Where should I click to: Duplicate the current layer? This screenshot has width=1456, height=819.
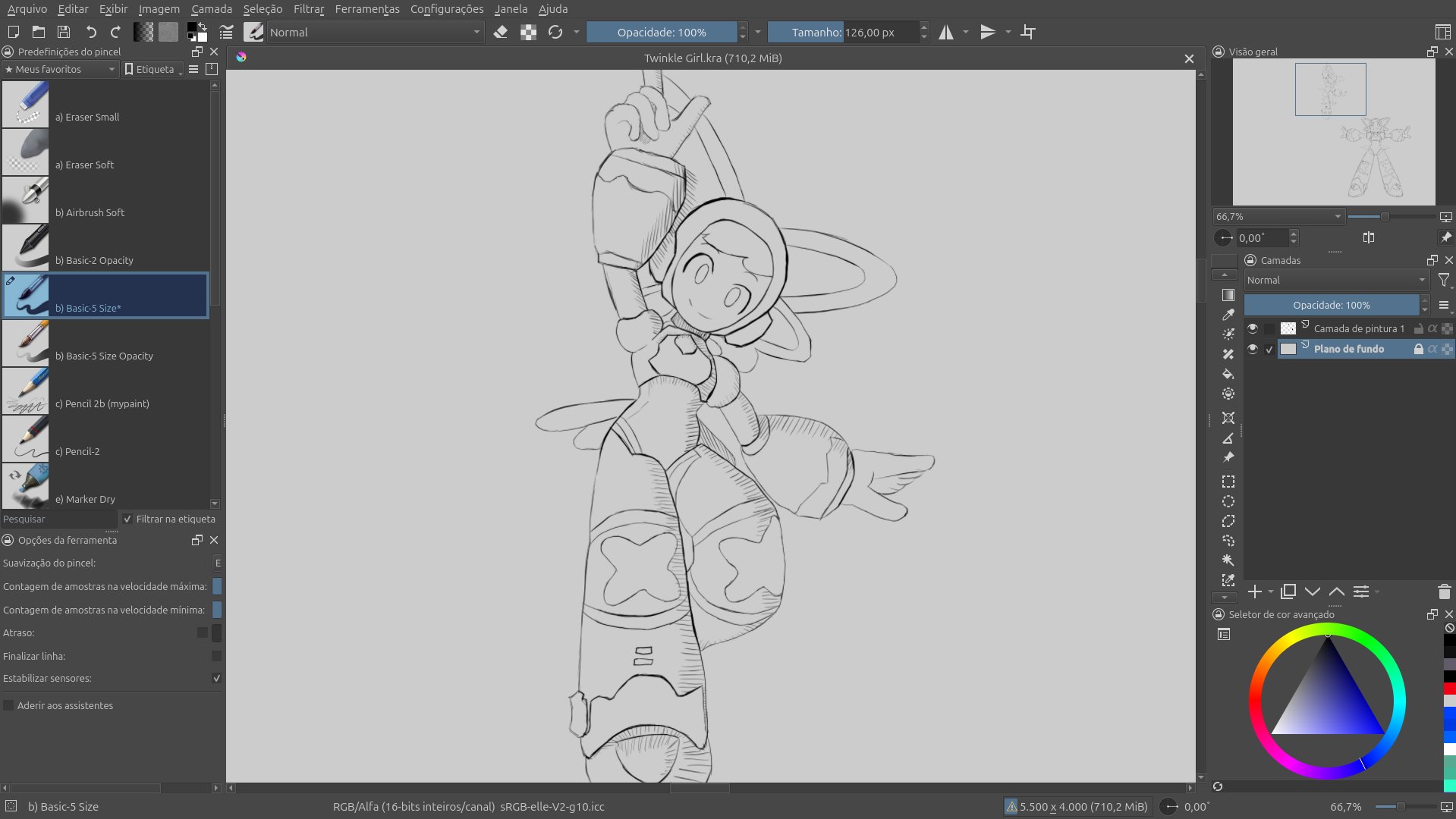click(1288, 591)
